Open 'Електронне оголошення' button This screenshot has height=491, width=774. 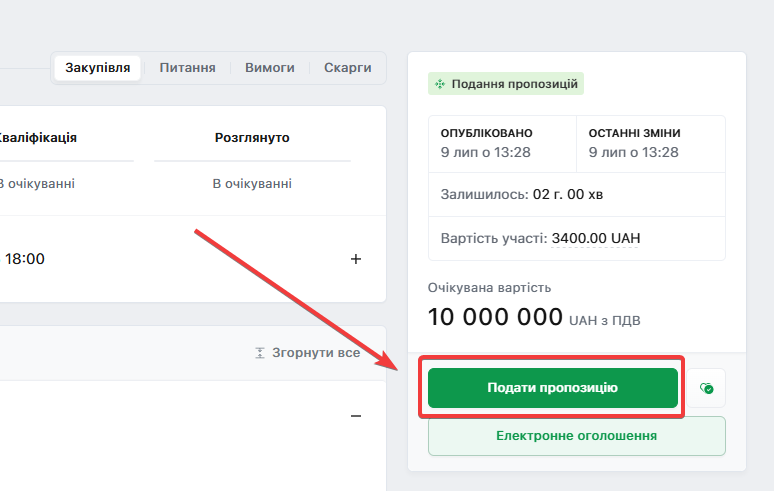point(576,436)
